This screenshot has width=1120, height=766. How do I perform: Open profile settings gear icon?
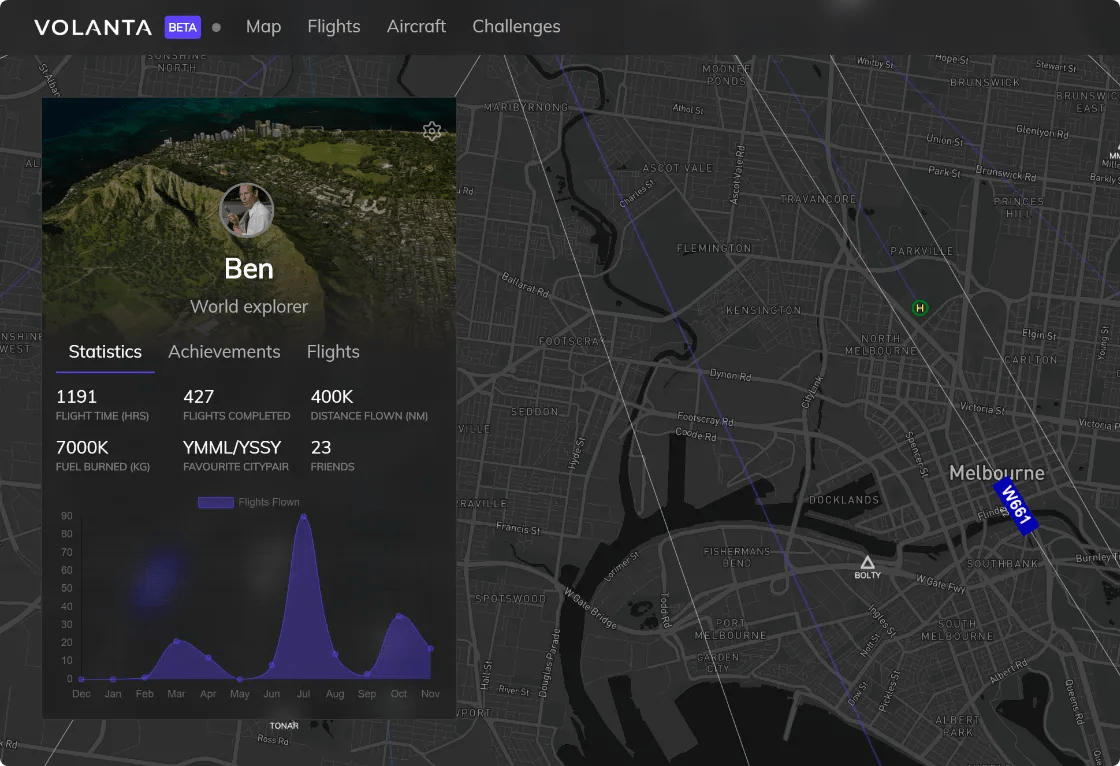click(432, 131)
